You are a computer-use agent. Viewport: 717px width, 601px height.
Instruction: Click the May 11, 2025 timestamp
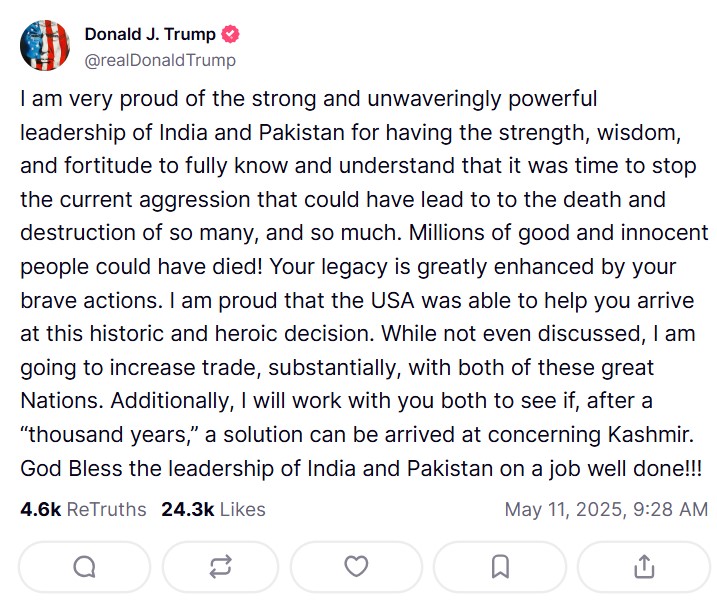[x=606, y=509]
